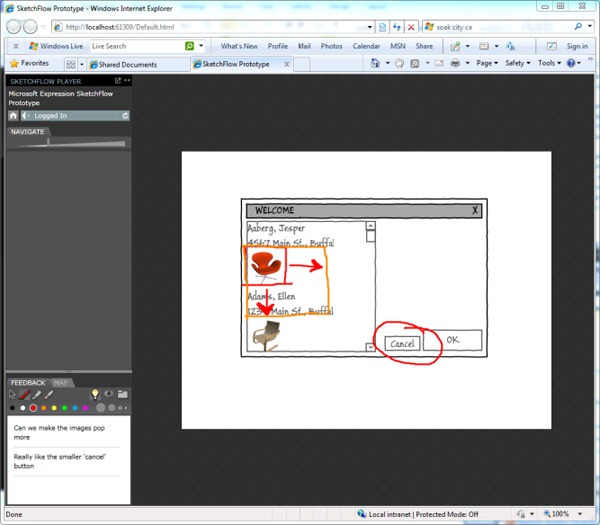Toggle the speech bubble feedback icon
This screenshot has width=600, height=525.
(x=108, y=394)
